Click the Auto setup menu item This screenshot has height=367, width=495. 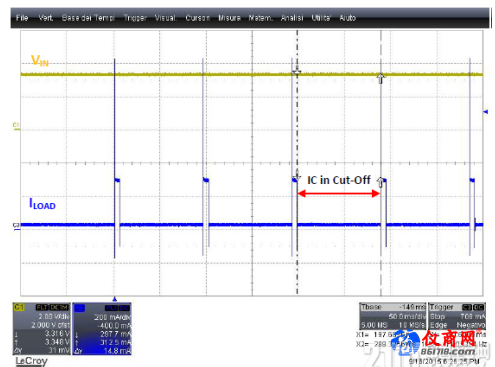348,18
